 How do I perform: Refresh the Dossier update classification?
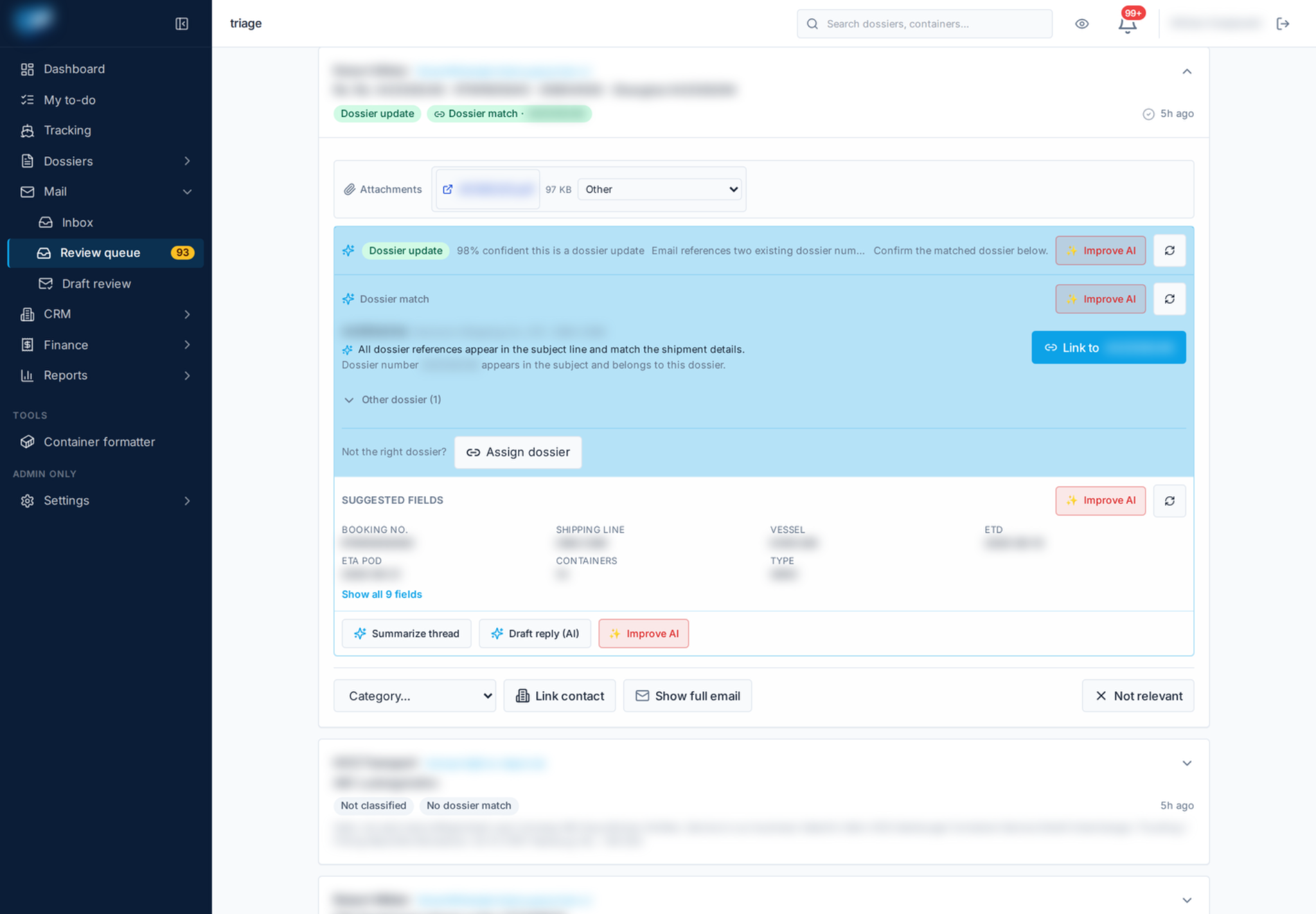click(x=1169, y=251)
